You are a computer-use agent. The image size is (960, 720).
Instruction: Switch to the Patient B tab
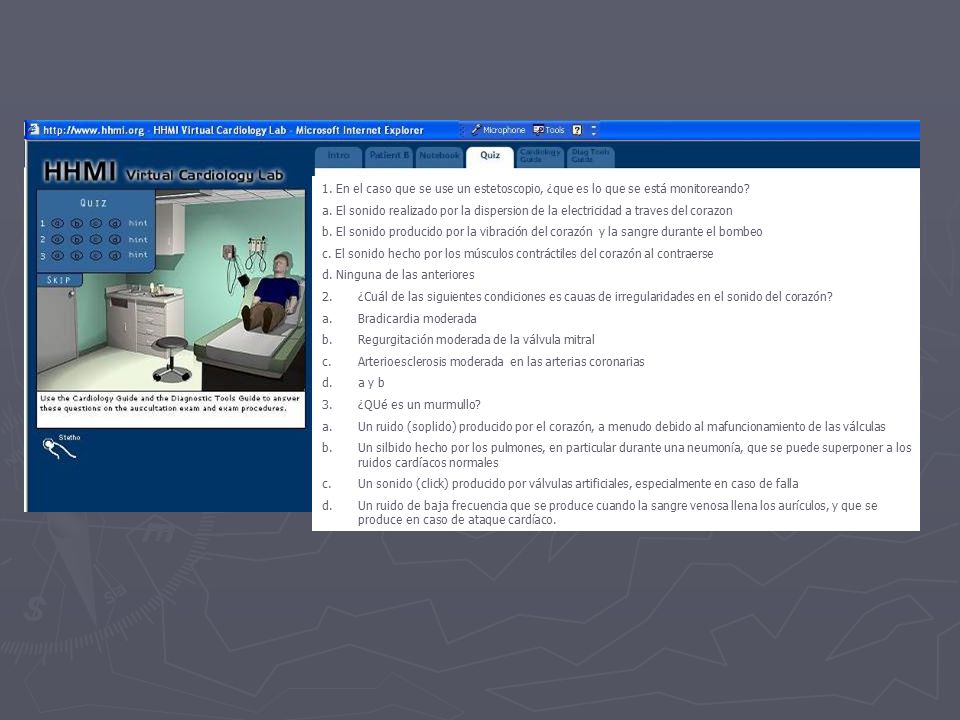[x=389, y=156]
